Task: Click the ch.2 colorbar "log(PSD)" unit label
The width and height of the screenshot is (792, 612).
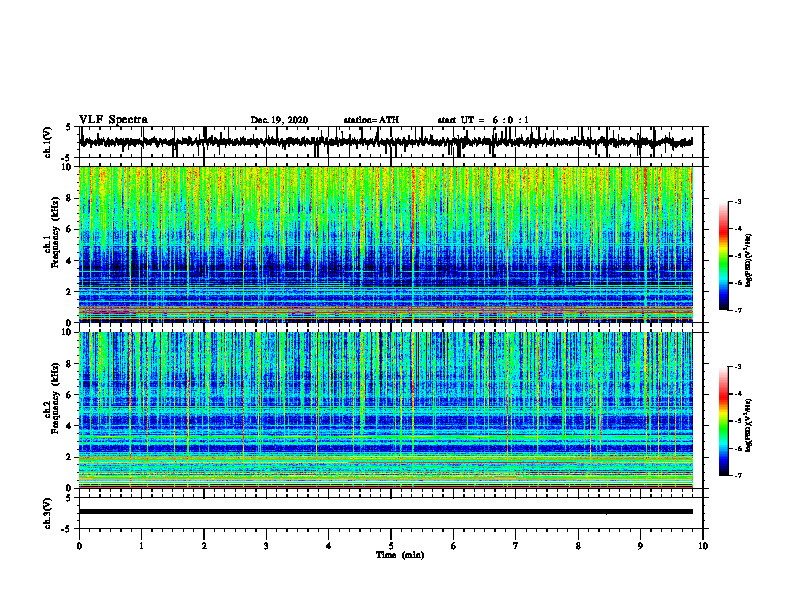Action: 749,424
